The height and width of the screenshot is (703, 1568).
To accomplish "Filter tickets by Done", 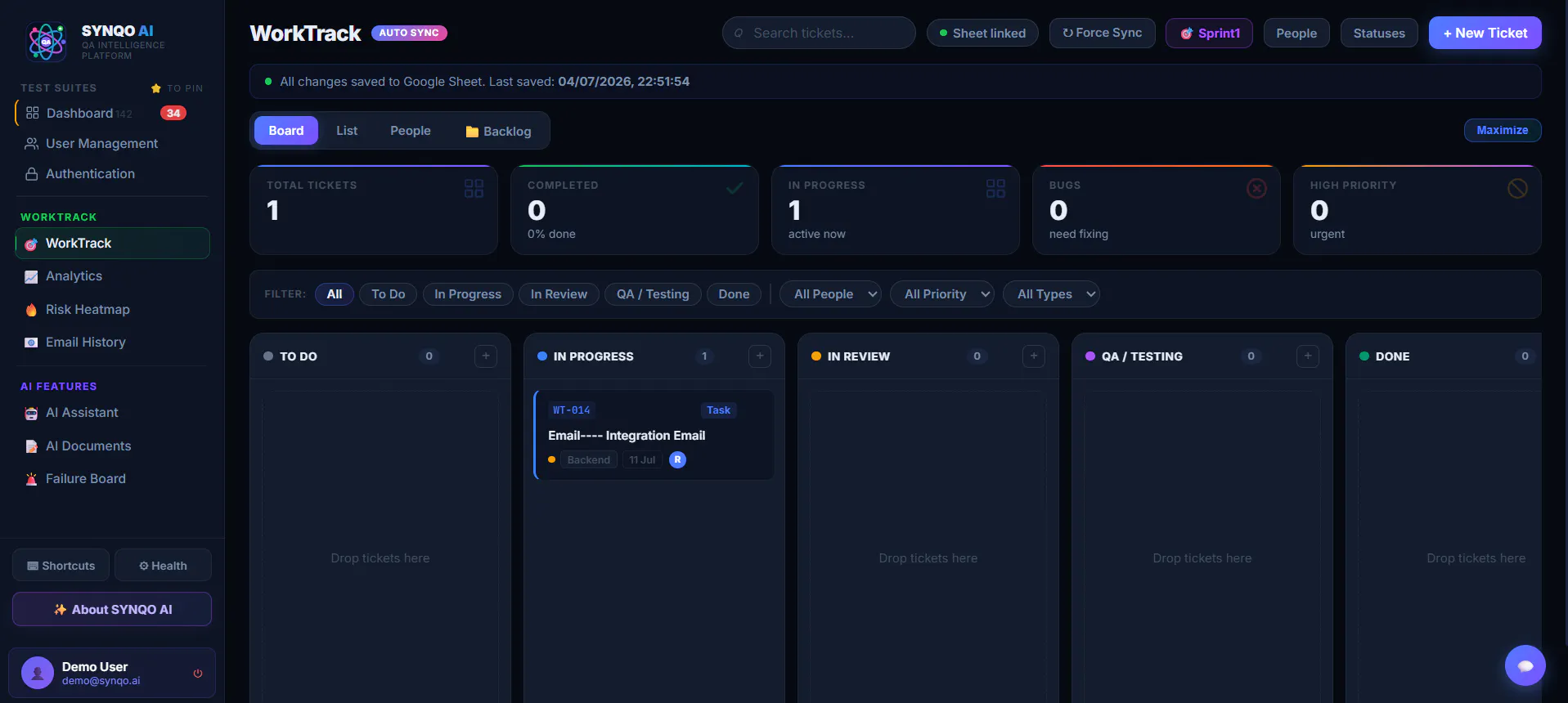I will [734, 294].
